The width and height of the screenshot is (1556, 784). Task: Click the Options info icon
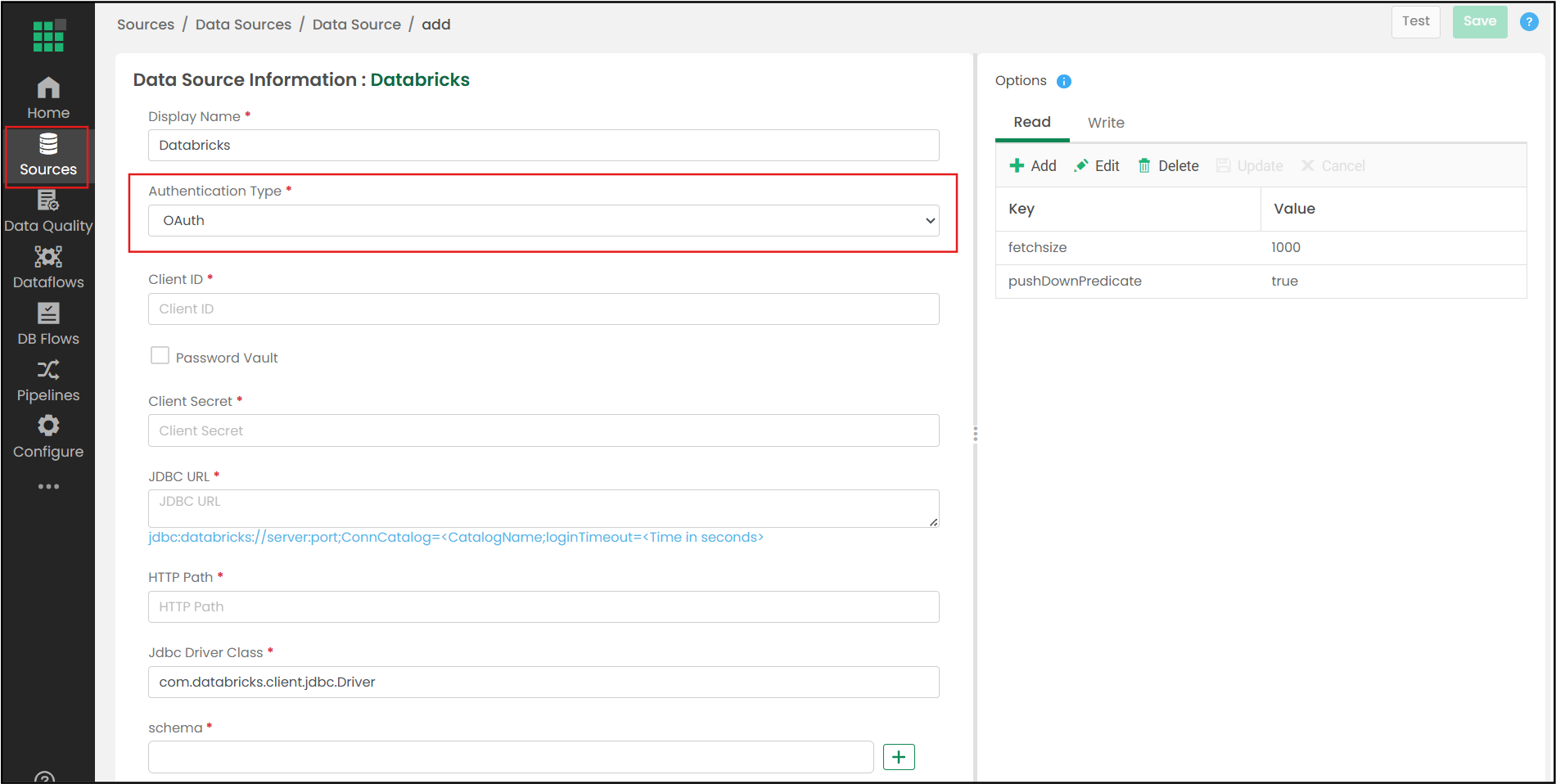(1064, 81)
